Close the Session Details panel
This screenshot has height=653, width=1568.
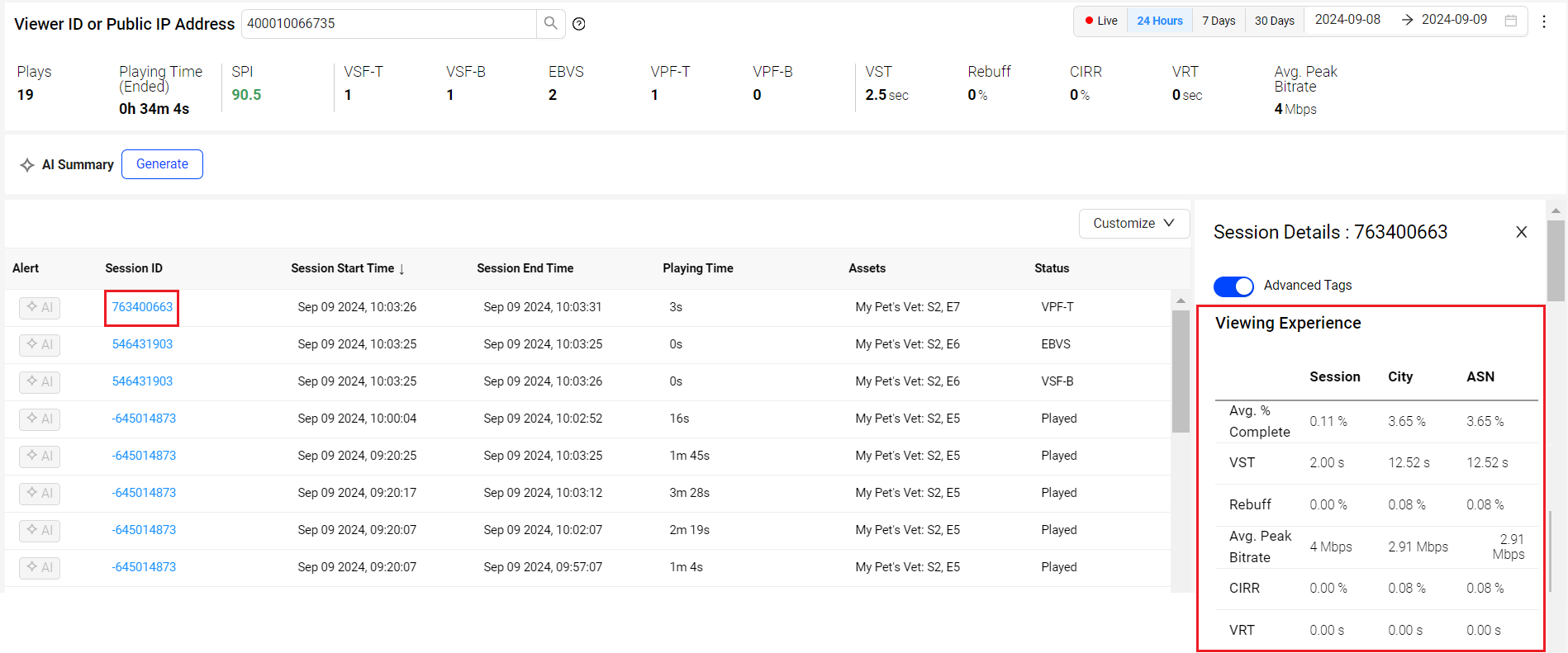point(1521,232)
